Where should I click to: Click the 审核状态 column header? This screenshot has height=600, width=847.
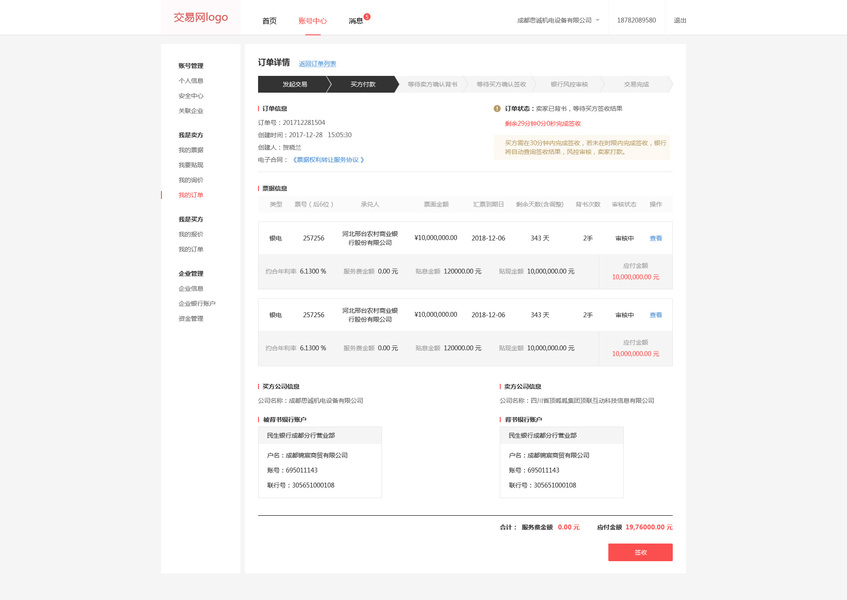tap(624, 204)
